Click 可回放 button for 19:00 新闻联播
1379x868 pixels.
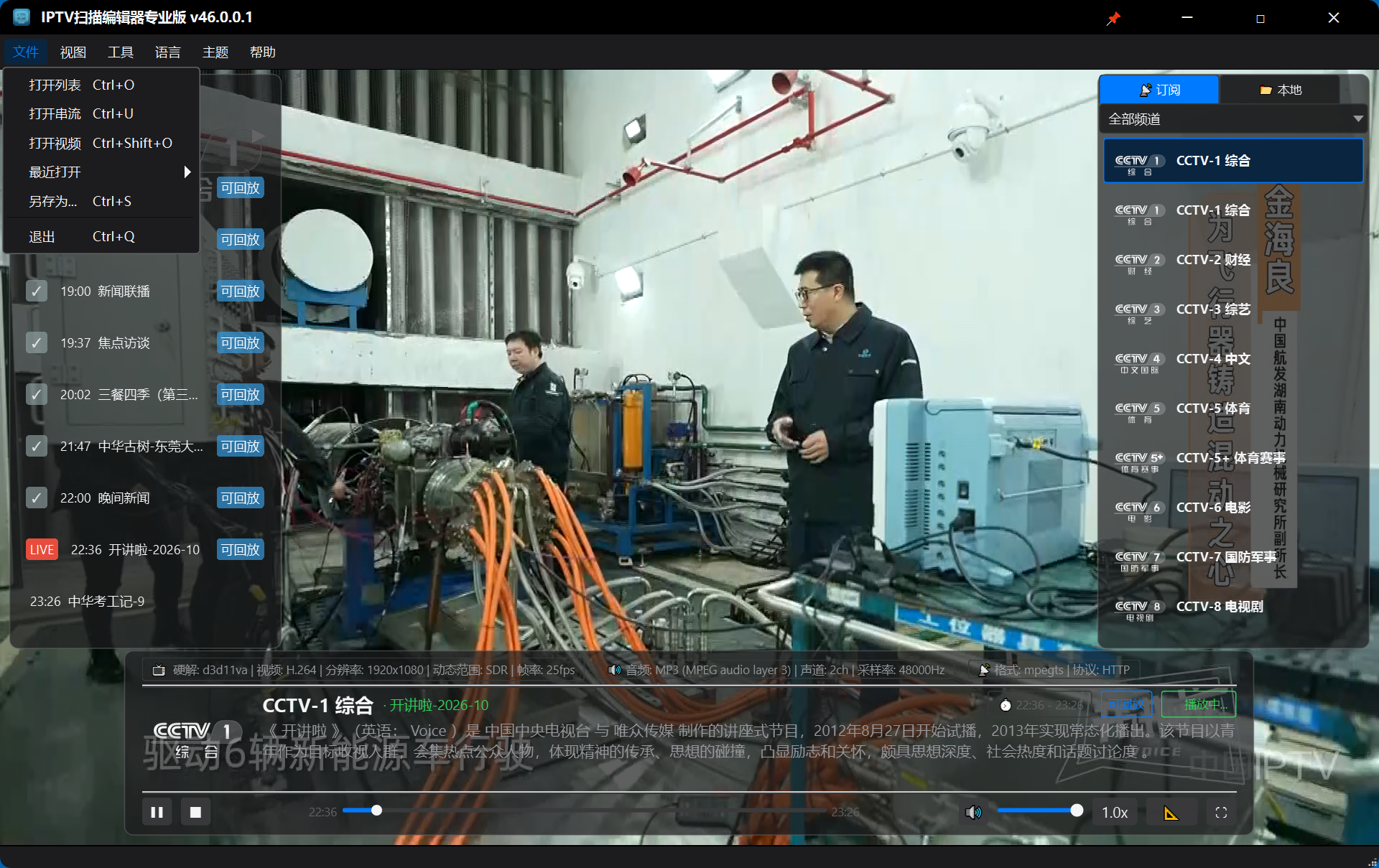coord(240,291)
